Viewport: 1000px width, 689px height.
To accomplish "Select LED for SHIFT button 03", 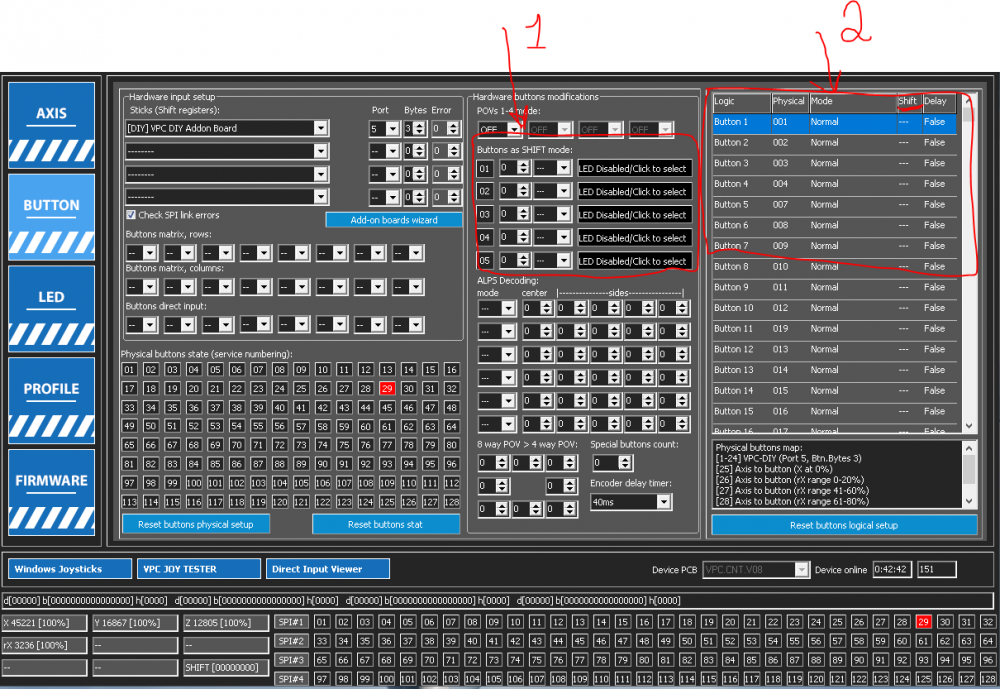I will click(x=634, y=215).
